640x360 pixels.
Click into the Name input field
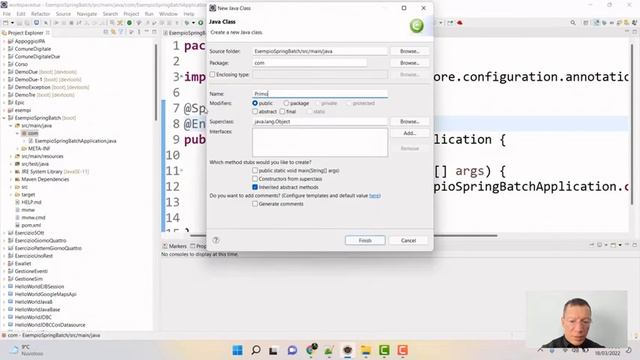(x=320, y=93)
